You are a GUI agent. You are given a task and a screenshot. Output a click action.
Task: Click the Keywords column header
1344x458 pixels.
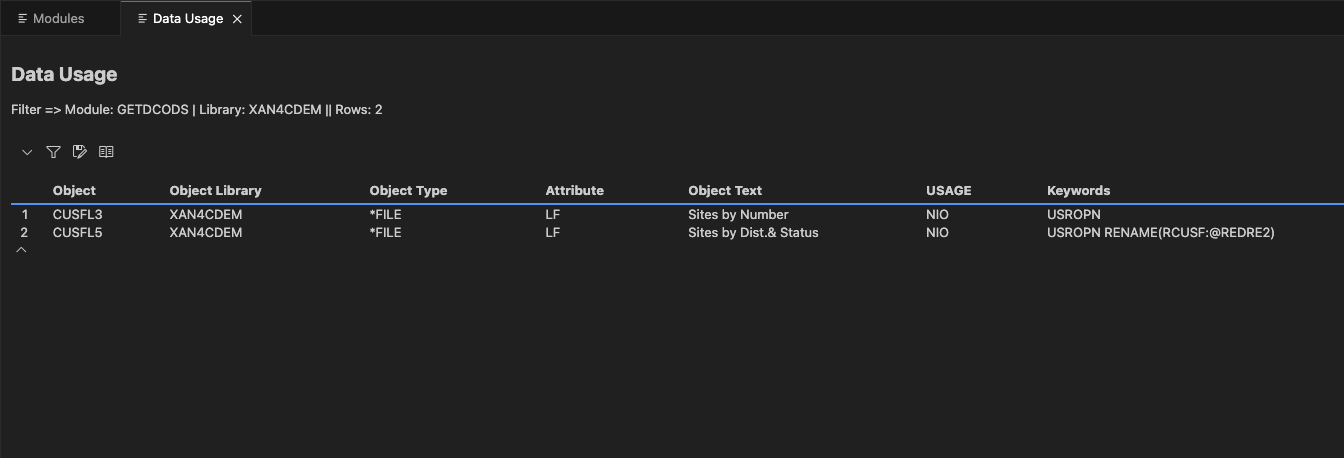[1078, 190]
